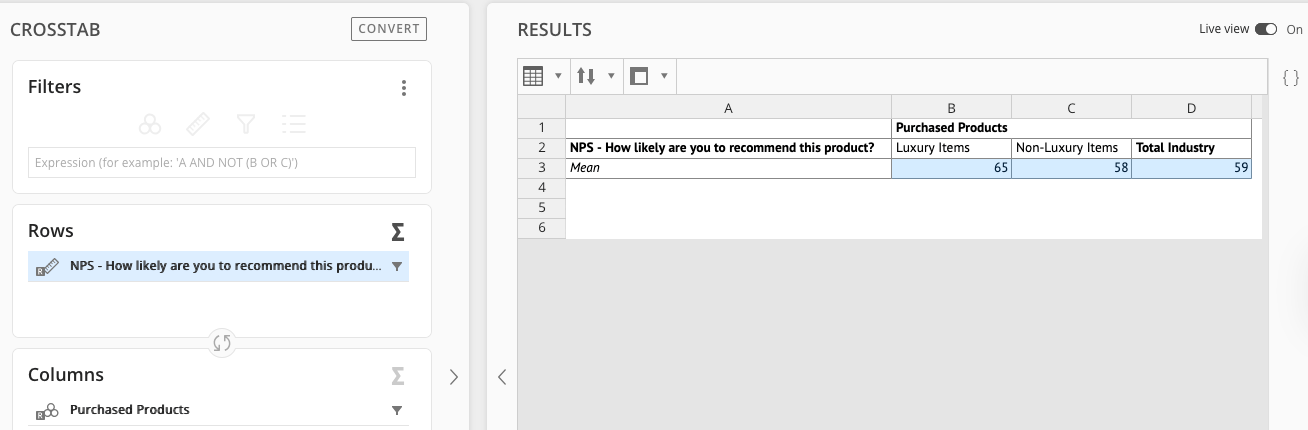
Task: Expand the NPS row variable dropdown arrow
Action: click(397, 267)
